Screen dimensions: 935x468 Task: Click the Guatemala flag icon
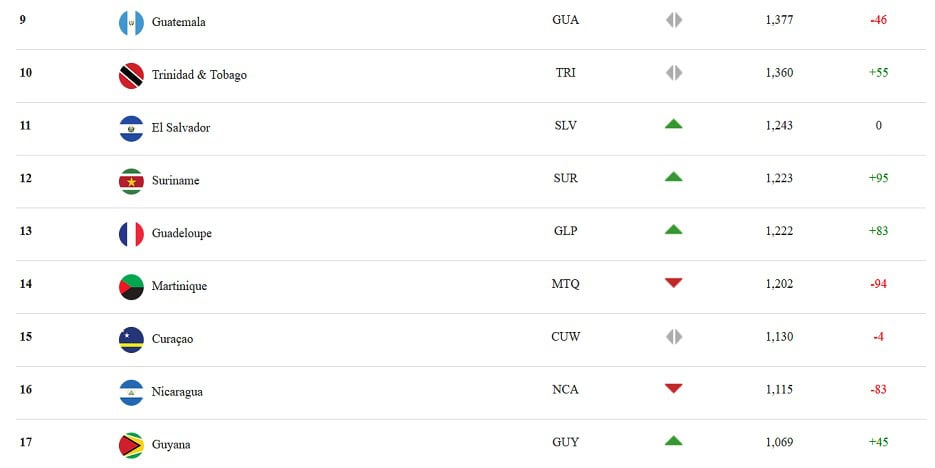point(131,22)
